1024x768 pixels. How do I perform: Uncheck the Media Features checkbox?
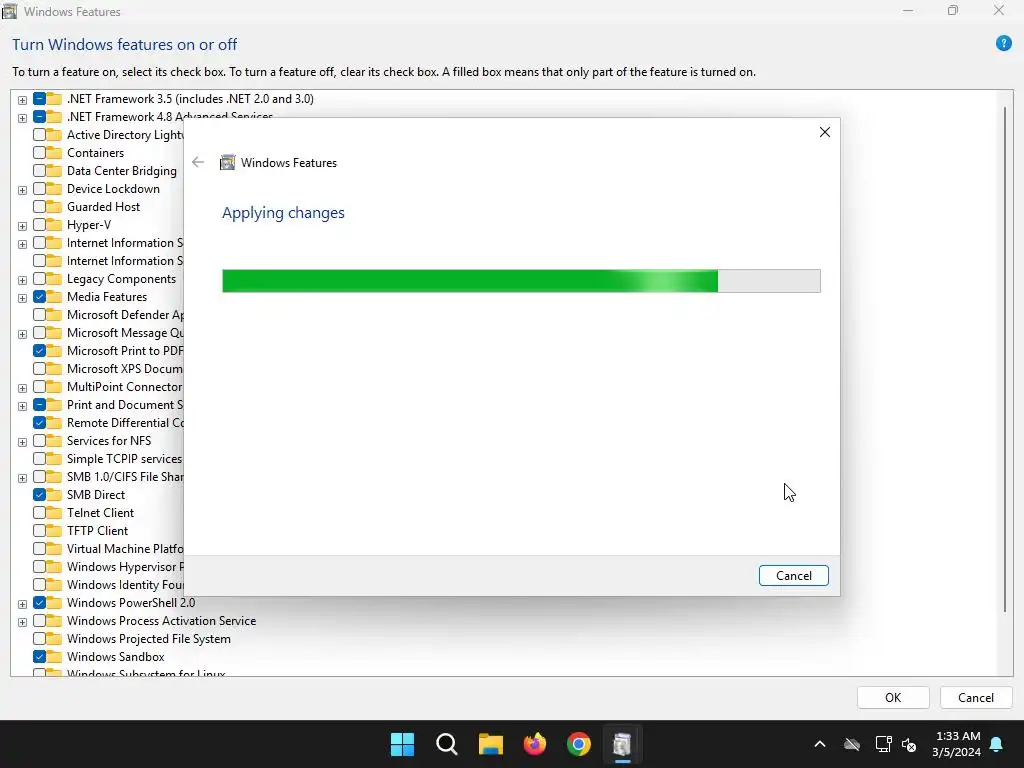39,296
